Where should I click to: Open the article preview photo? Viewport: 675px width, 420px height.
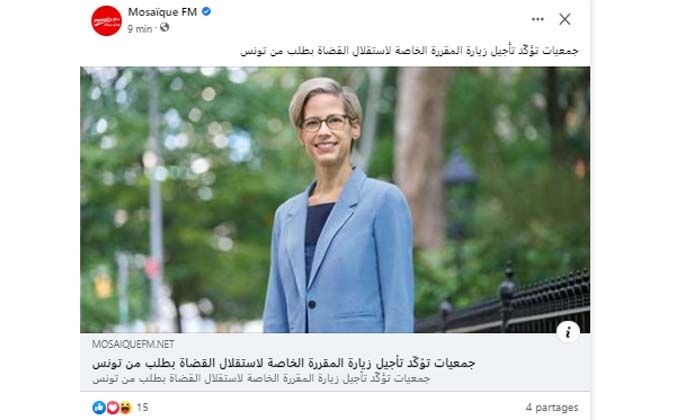(x=335, y=200)
